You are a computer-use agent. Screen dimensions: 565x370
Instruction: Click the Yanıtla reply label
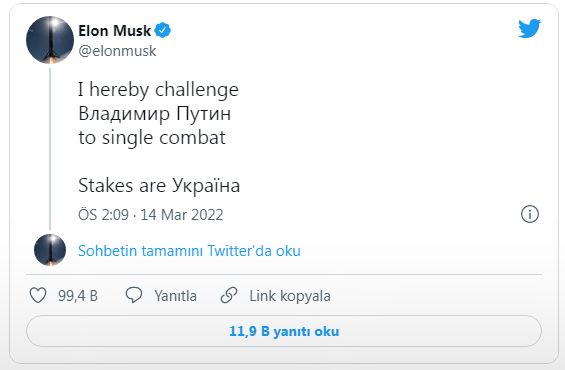(175, 296)
